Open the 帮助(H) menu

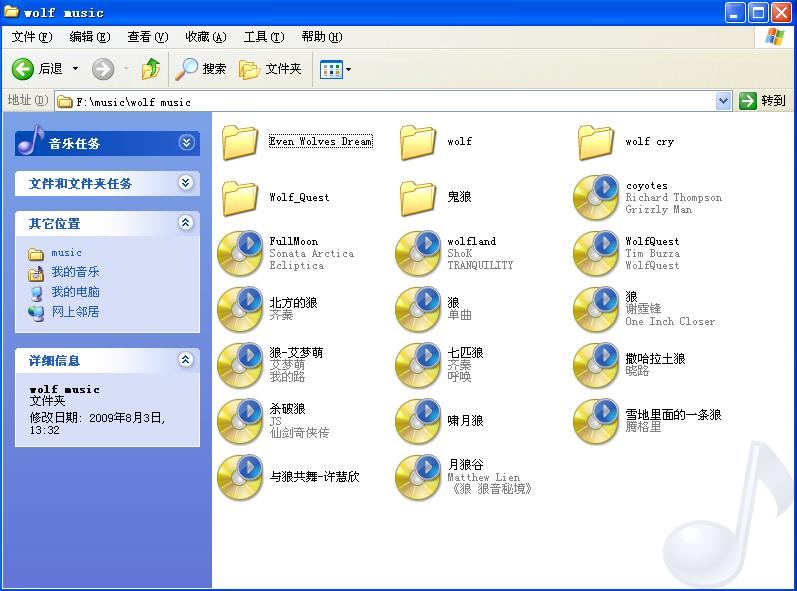click(x=322, y=37)
